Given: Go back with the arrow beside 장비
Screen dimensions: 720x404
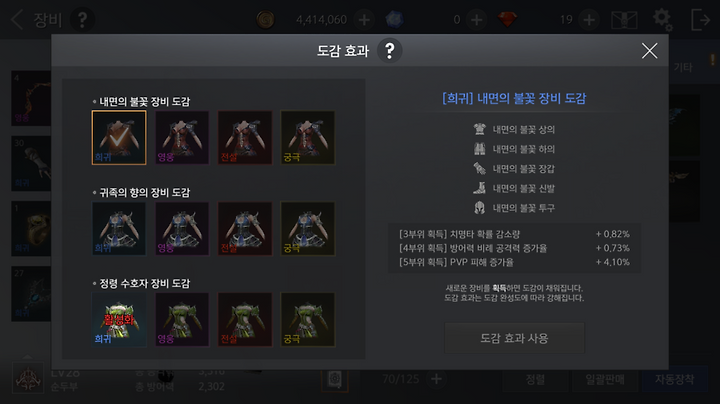Looking at the screenshot, I should pyautogui.click(x=17, y=20).
